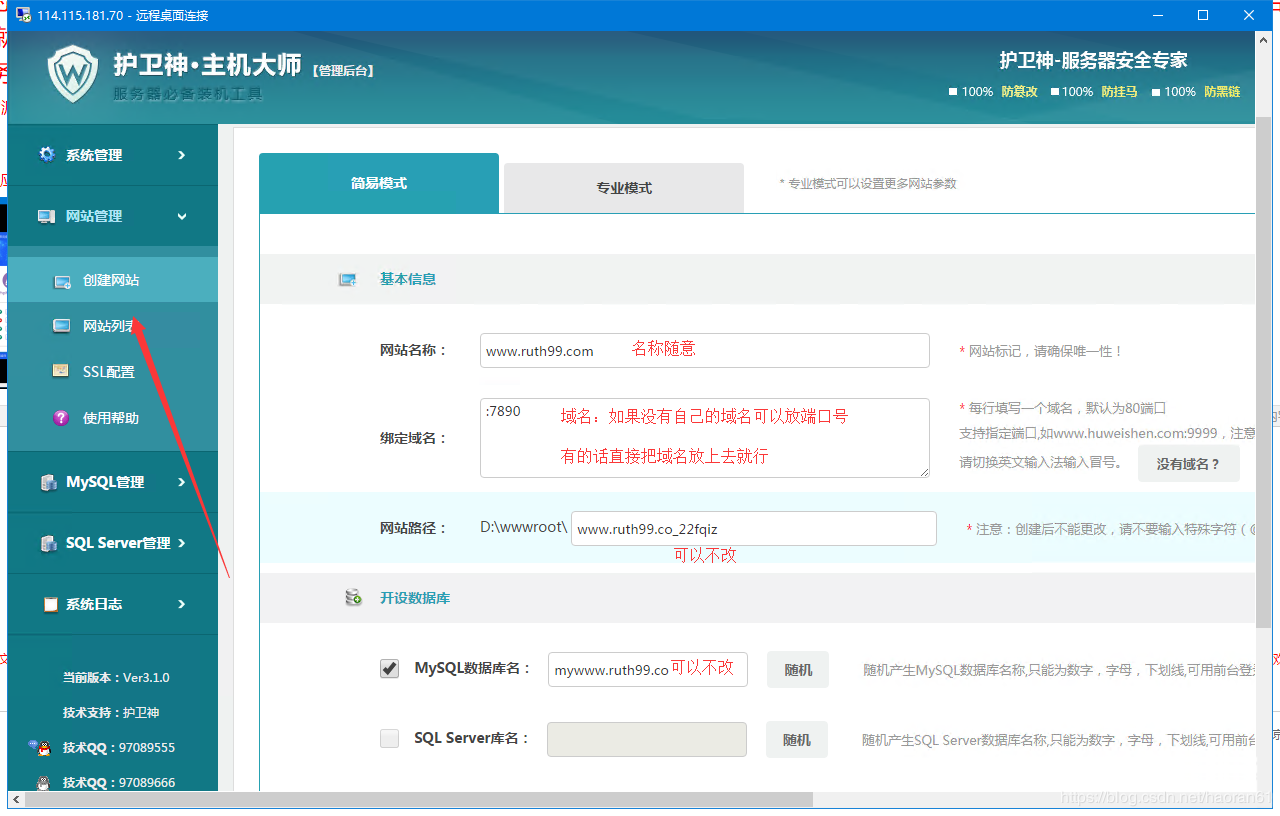Switch to the 专业模式 tab

(x=624, y=188)
